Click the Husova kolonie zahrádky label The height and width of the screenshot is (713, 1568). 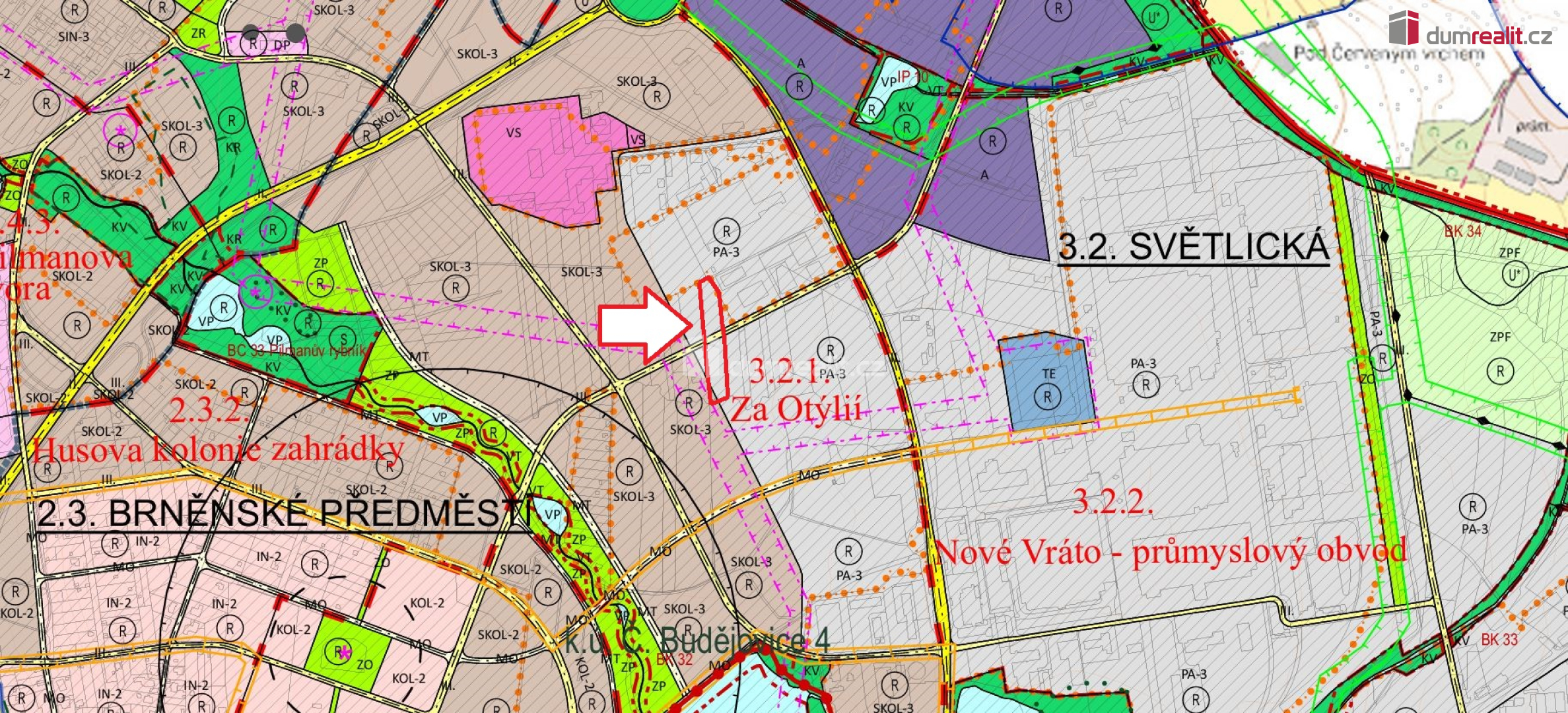(x=218, y=450)
